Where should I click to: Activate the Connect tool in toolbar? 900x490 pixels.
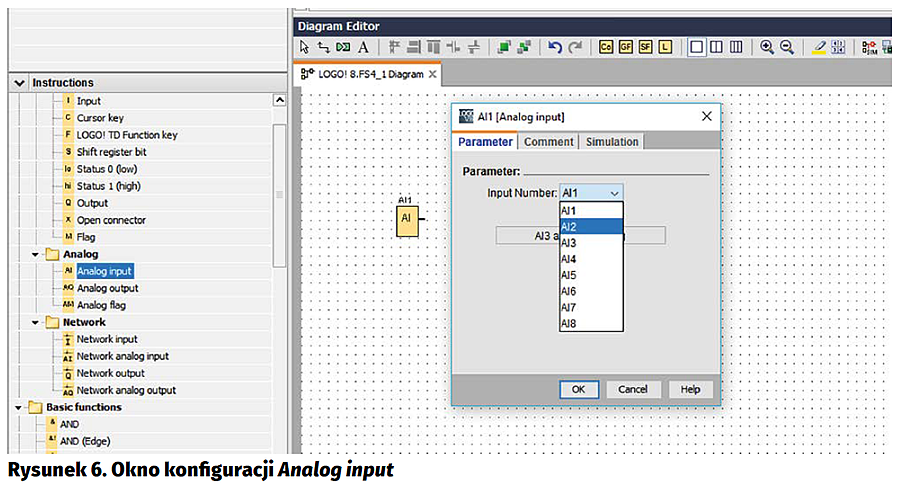click(x=323, y=47)
